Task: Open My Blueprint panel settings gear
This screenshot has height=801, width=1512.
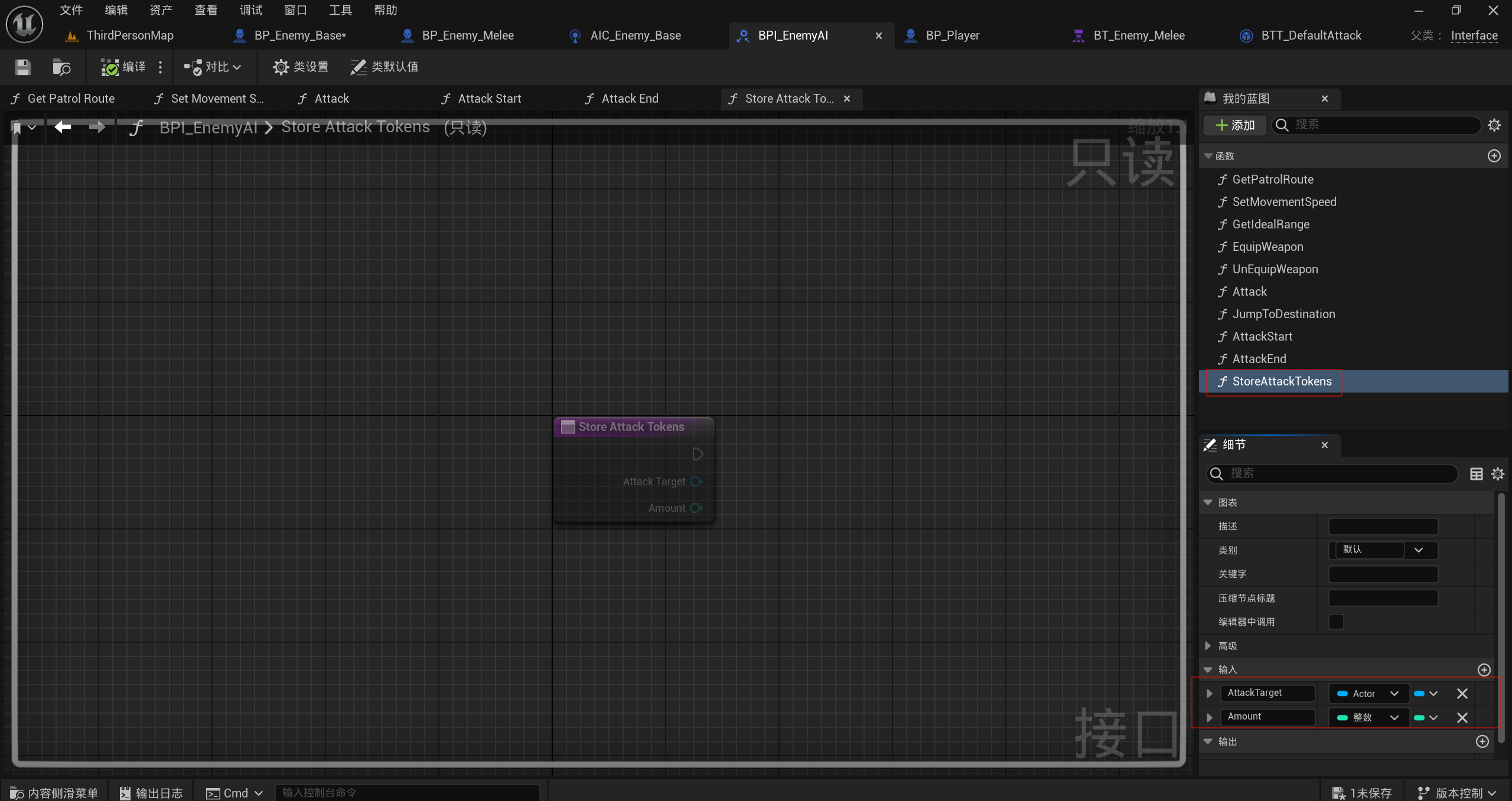Action: tap(1494, 125)
